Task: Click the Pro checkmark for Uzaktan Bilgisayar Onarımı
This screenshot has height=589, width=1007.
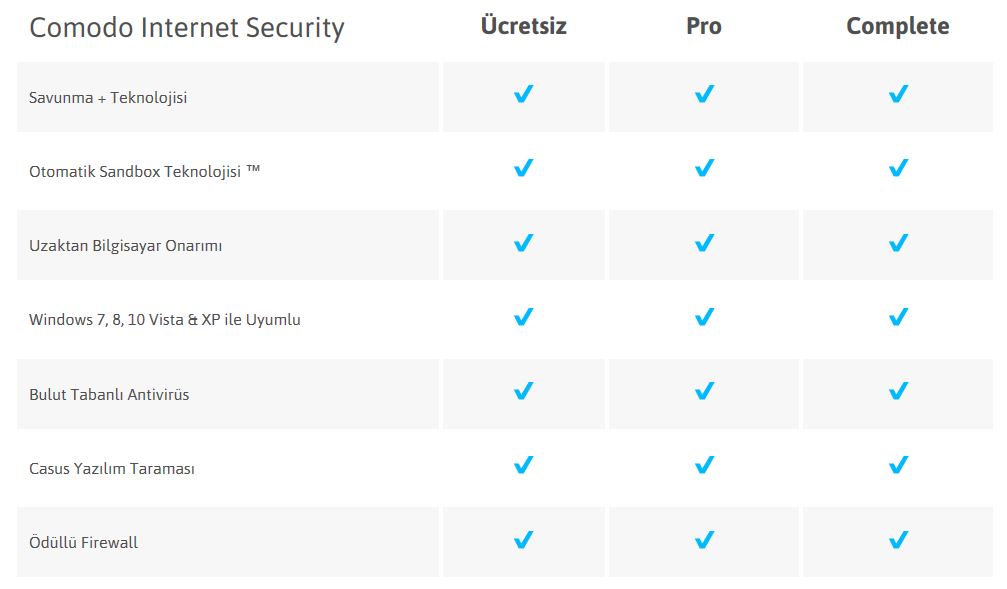Action: point(705,243)
